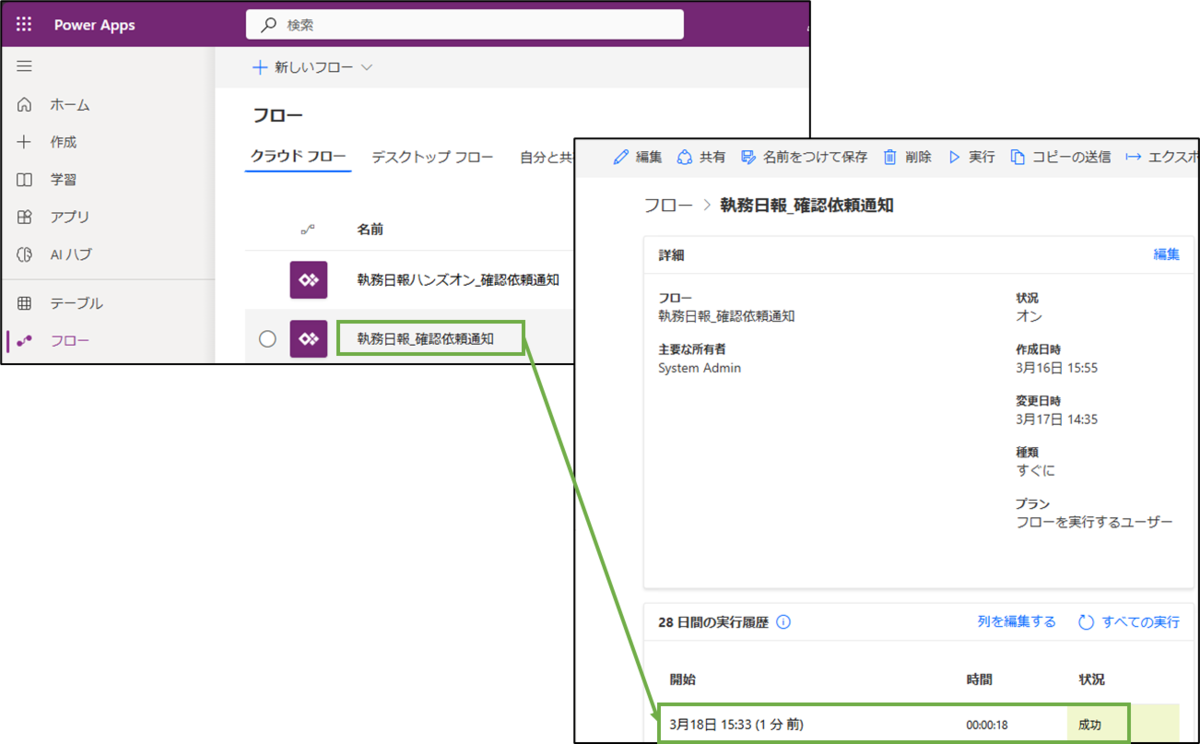The height and width of the screenshot is (744, 1200).
Task: Click the 実行 play icon
Action: coord(954,157)
